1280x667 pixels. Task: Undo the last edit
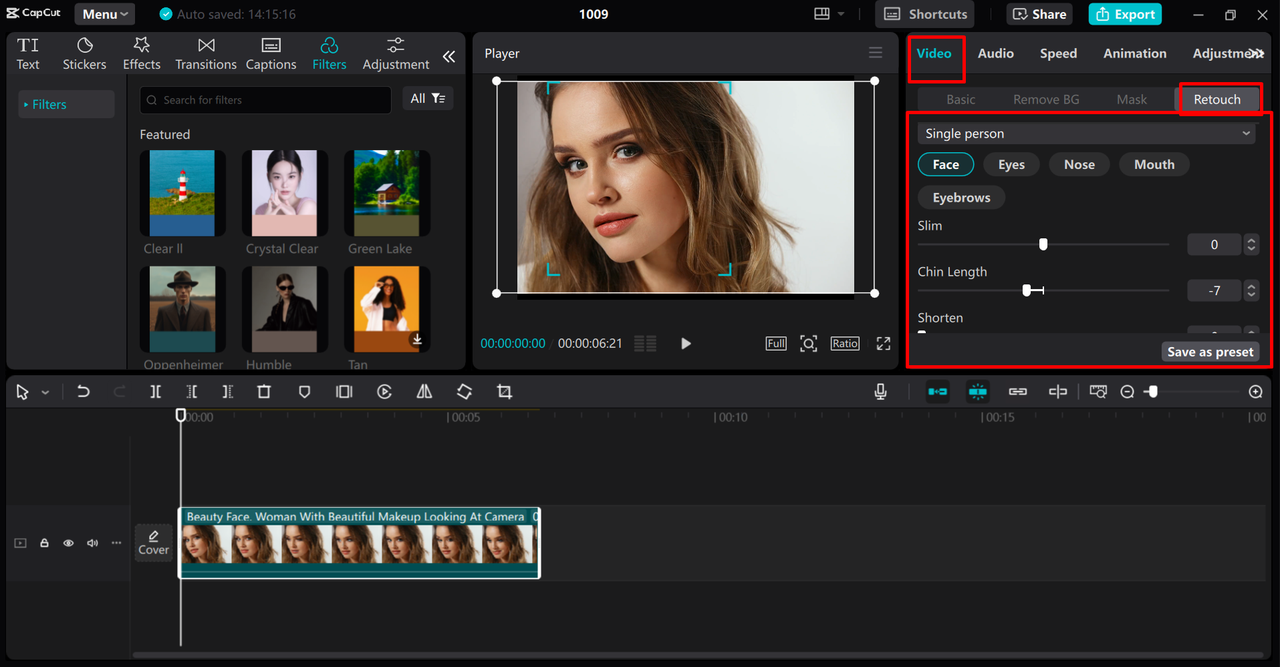coord(83,392)
